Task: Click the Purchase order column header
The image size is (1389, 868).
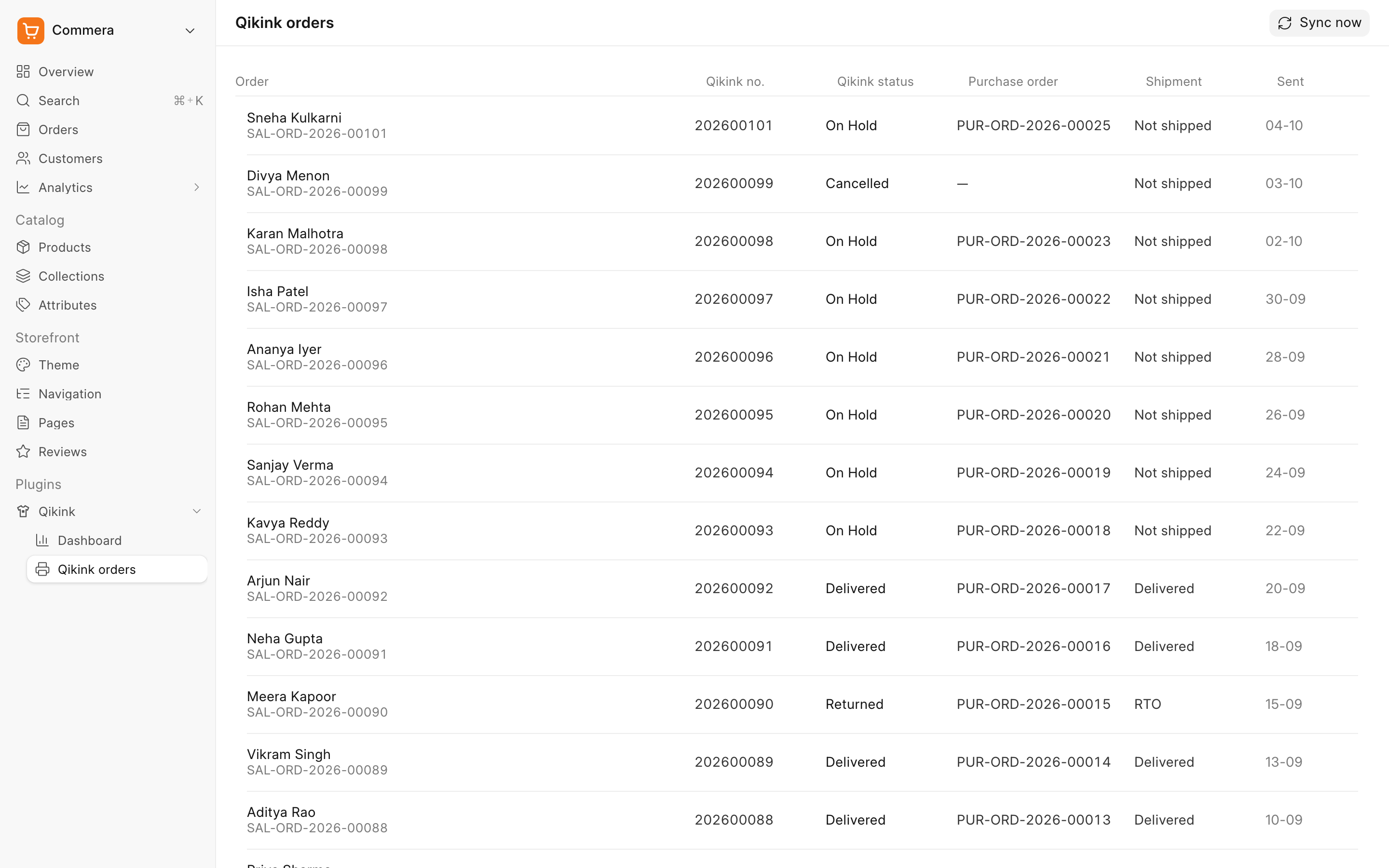Action: pos(1012,81)
